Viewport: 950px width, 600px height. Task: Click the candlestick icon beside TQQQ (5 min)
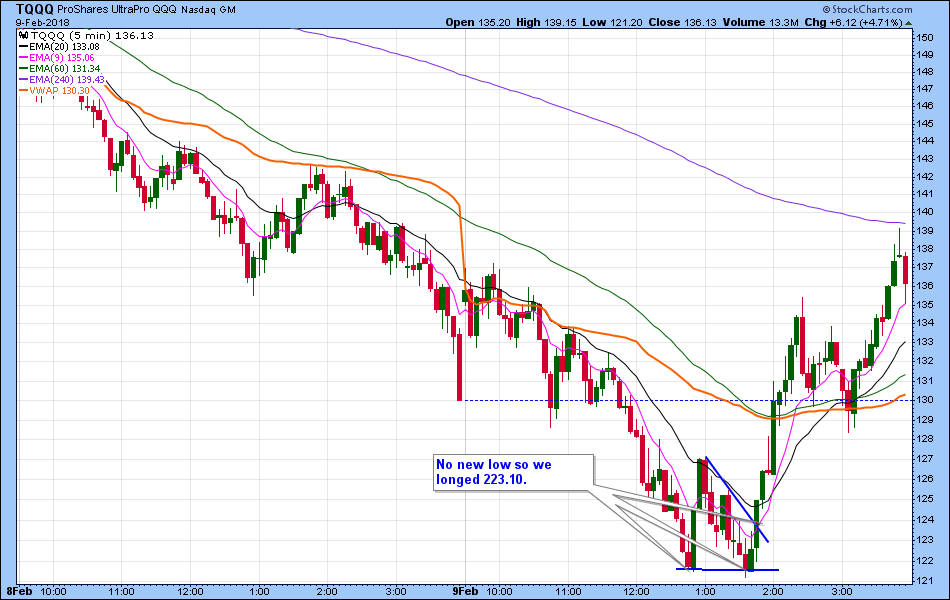pos(24,35)
